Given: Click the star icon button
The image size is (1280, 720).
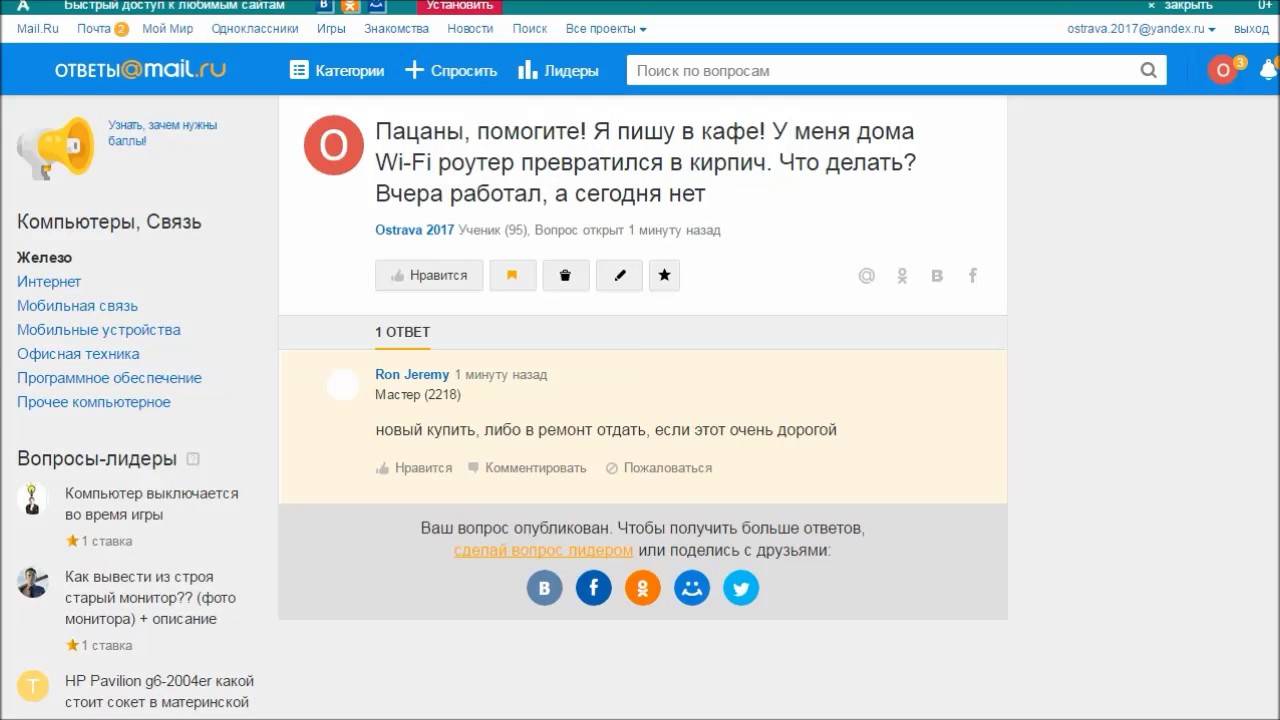Looking at the screenshot, I should point(665,275).
